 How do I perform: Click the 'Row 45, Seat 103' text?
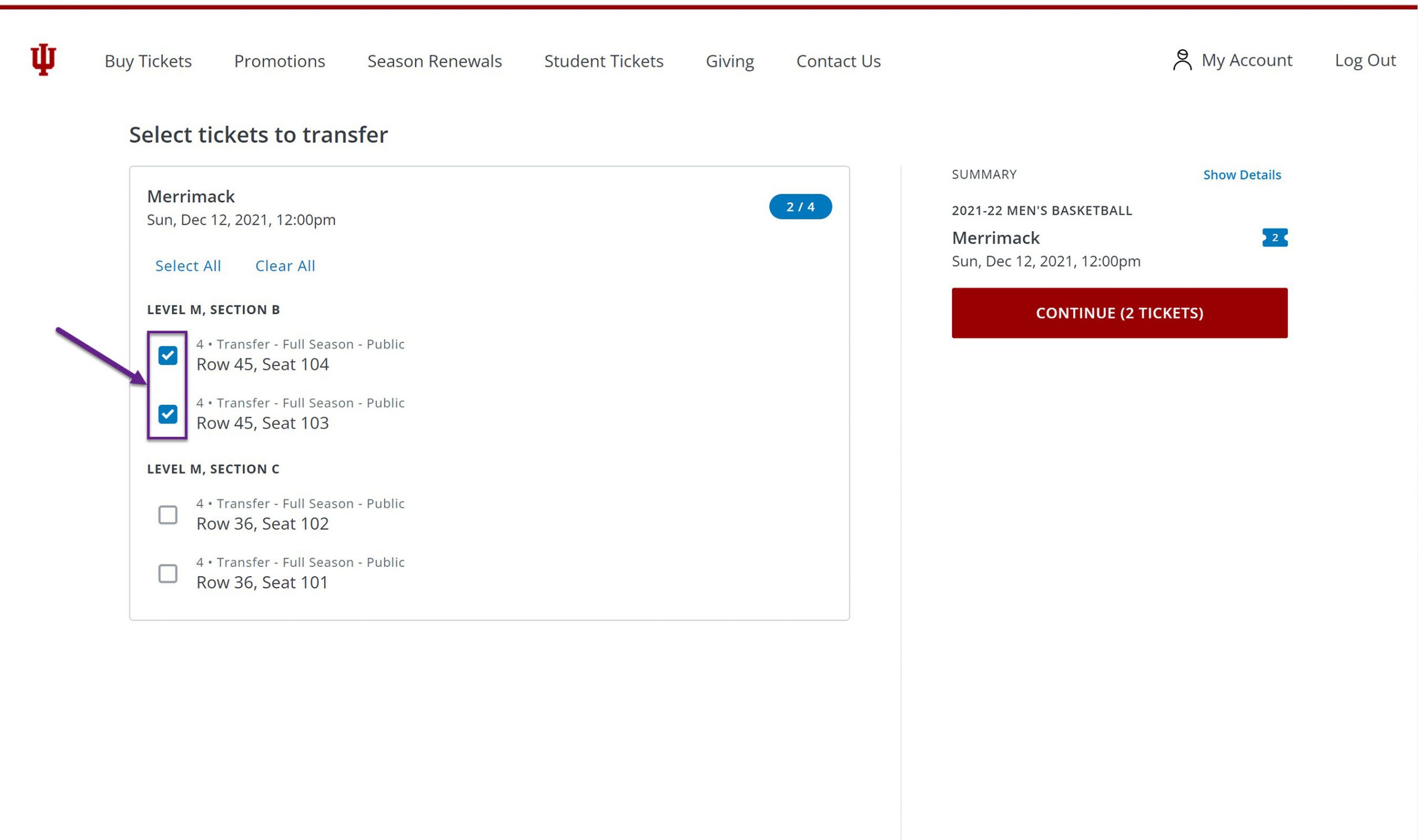pos(263,424)
